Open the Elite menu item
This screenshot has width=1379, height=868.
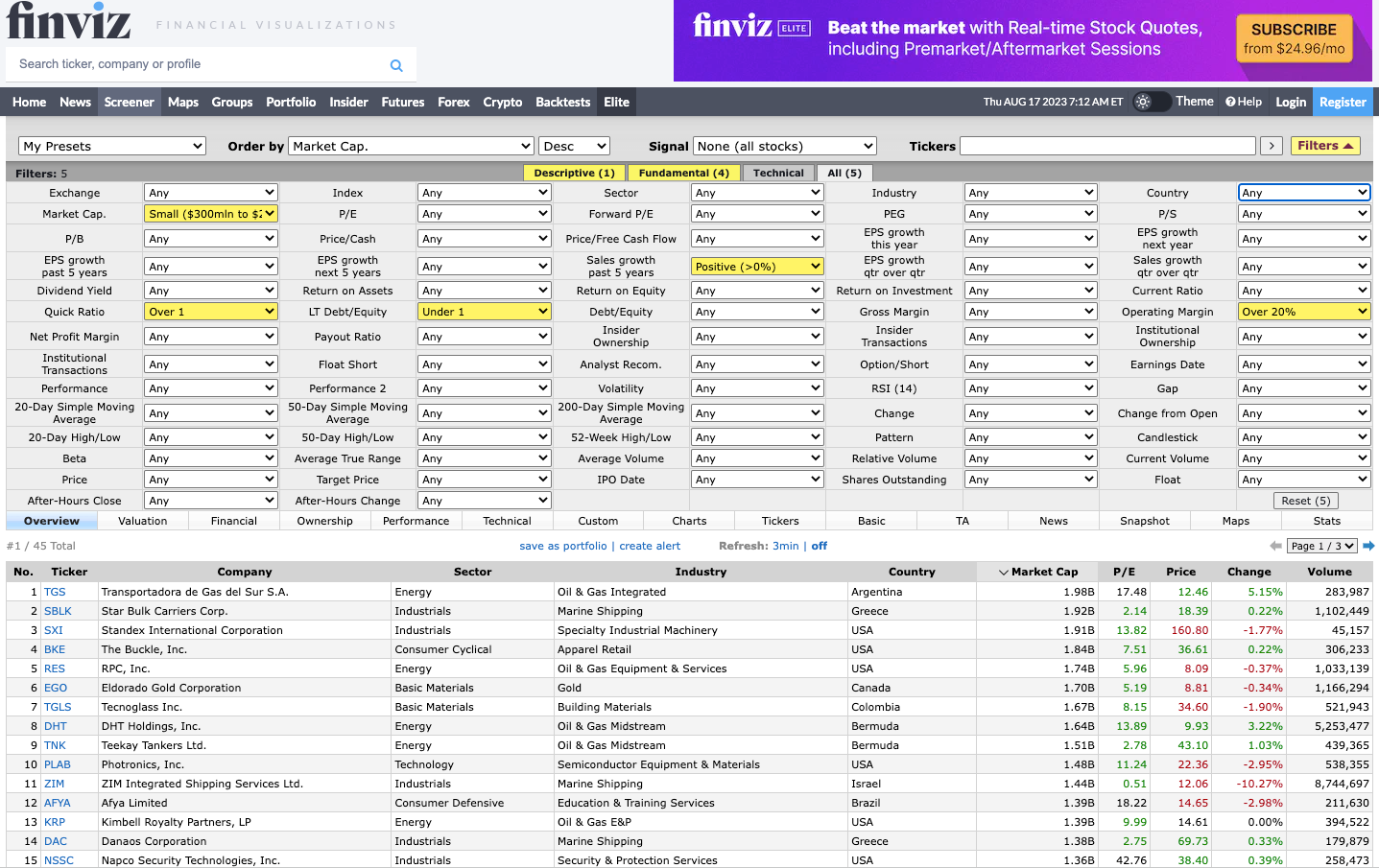click(x=617, y=102)
